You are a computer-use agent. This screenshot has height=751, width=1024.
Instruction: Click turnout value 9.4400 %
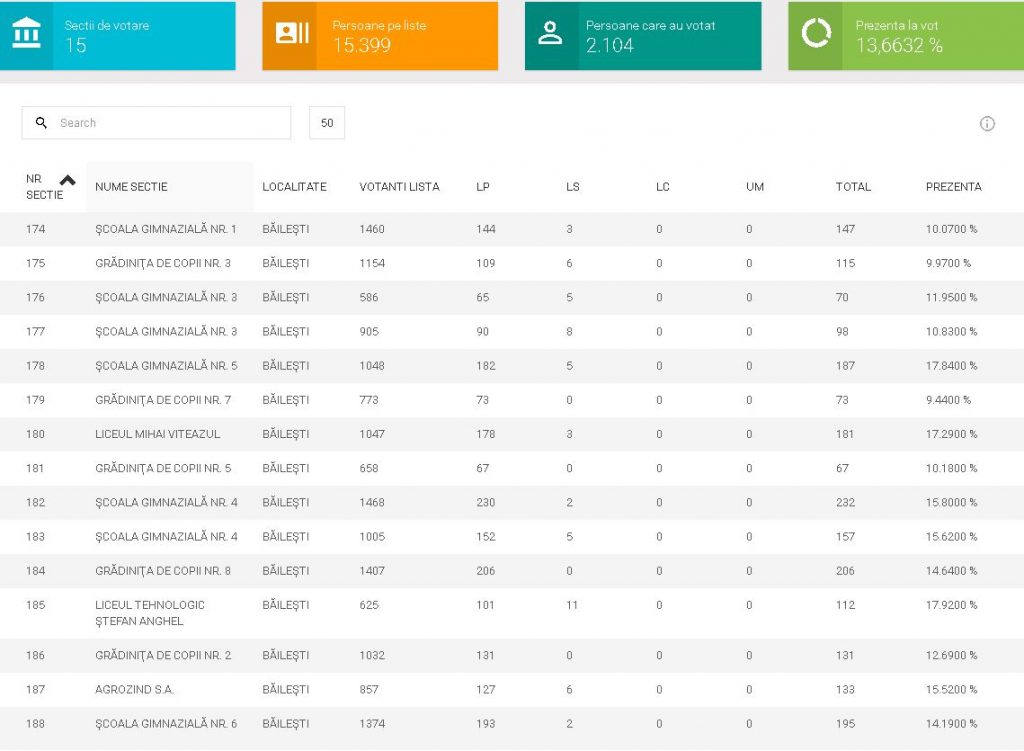948,400
